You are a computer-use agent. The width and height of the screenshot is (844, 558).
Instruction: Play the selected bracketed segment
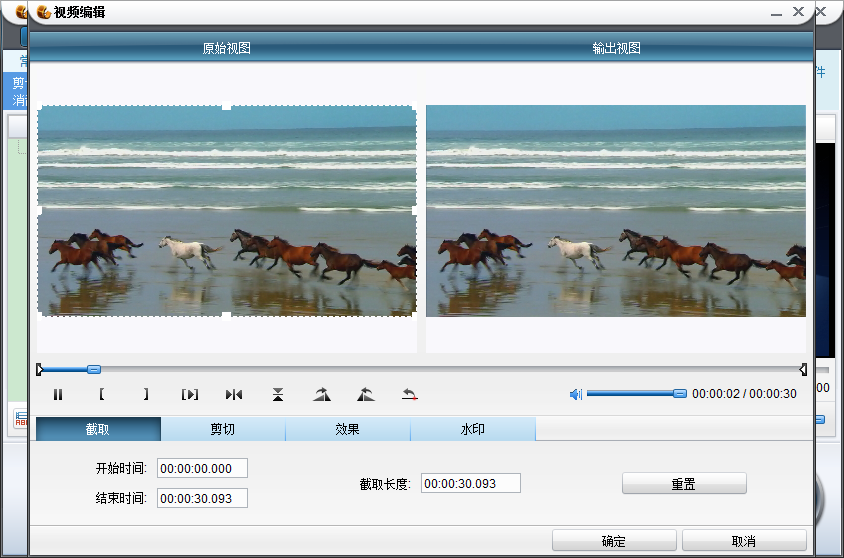click(190, 395)
